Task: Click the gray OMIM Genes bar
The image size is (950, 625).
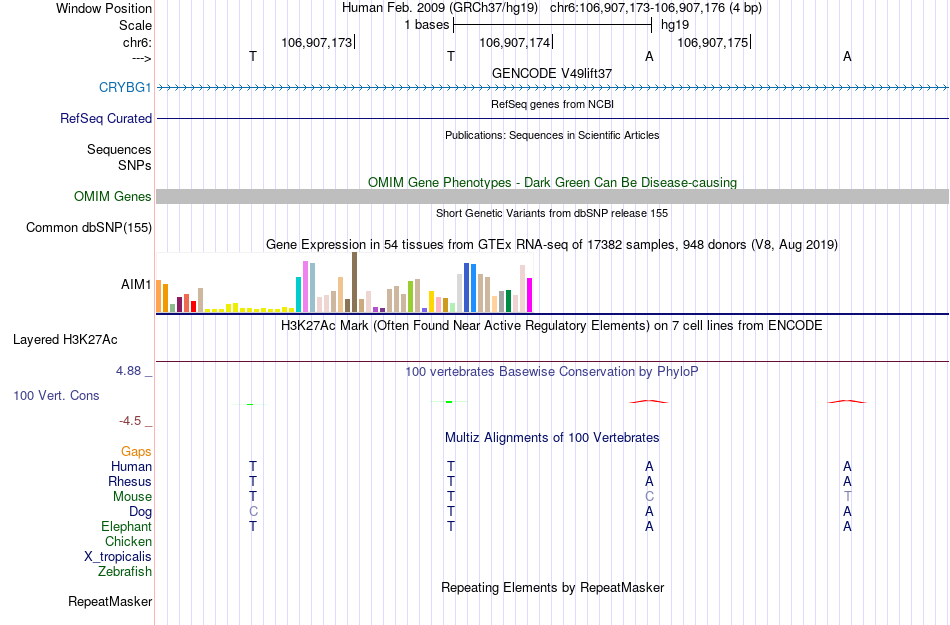Action: point(552,196)
